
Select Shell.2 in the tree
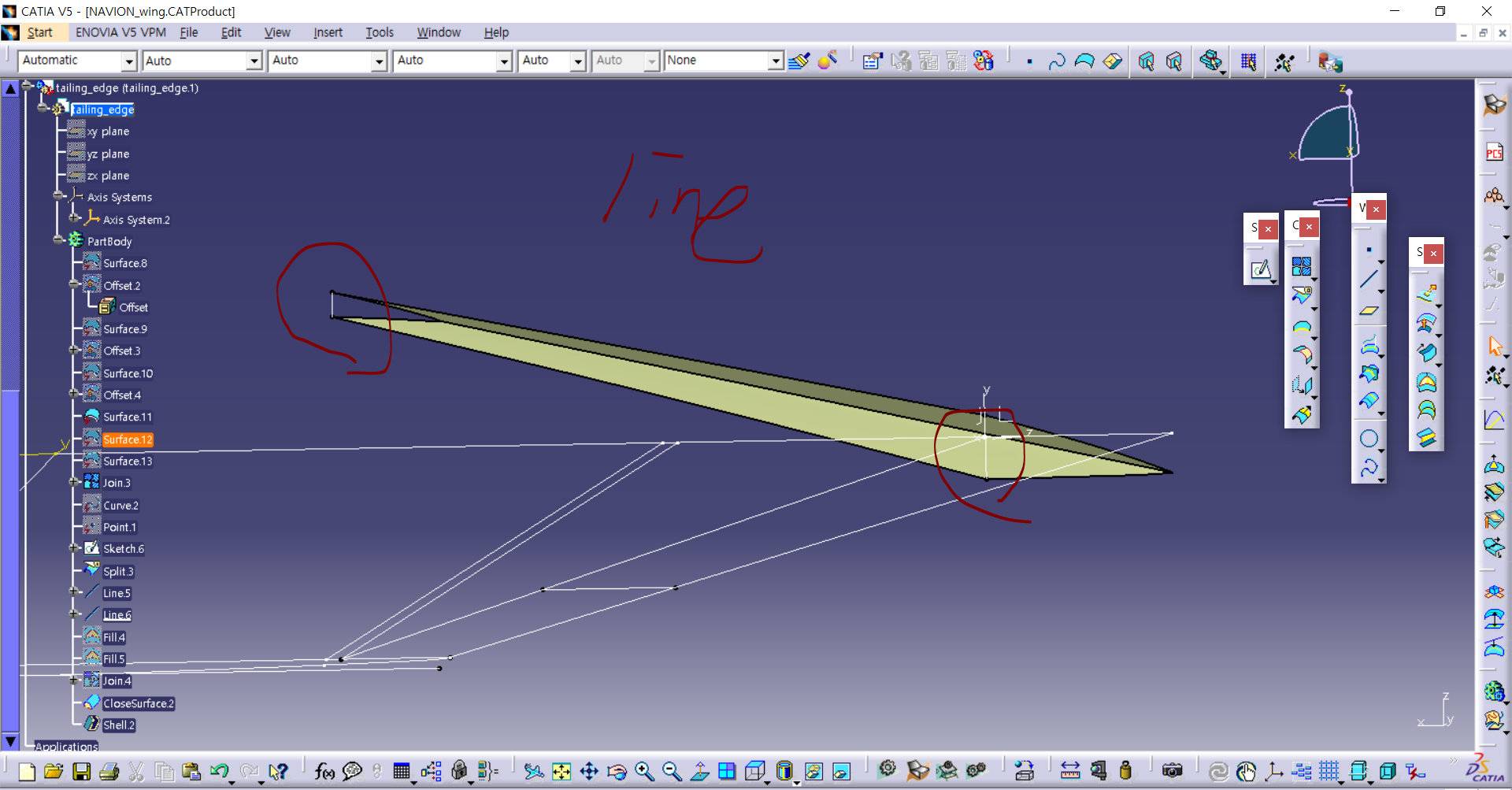coord(119,725)
